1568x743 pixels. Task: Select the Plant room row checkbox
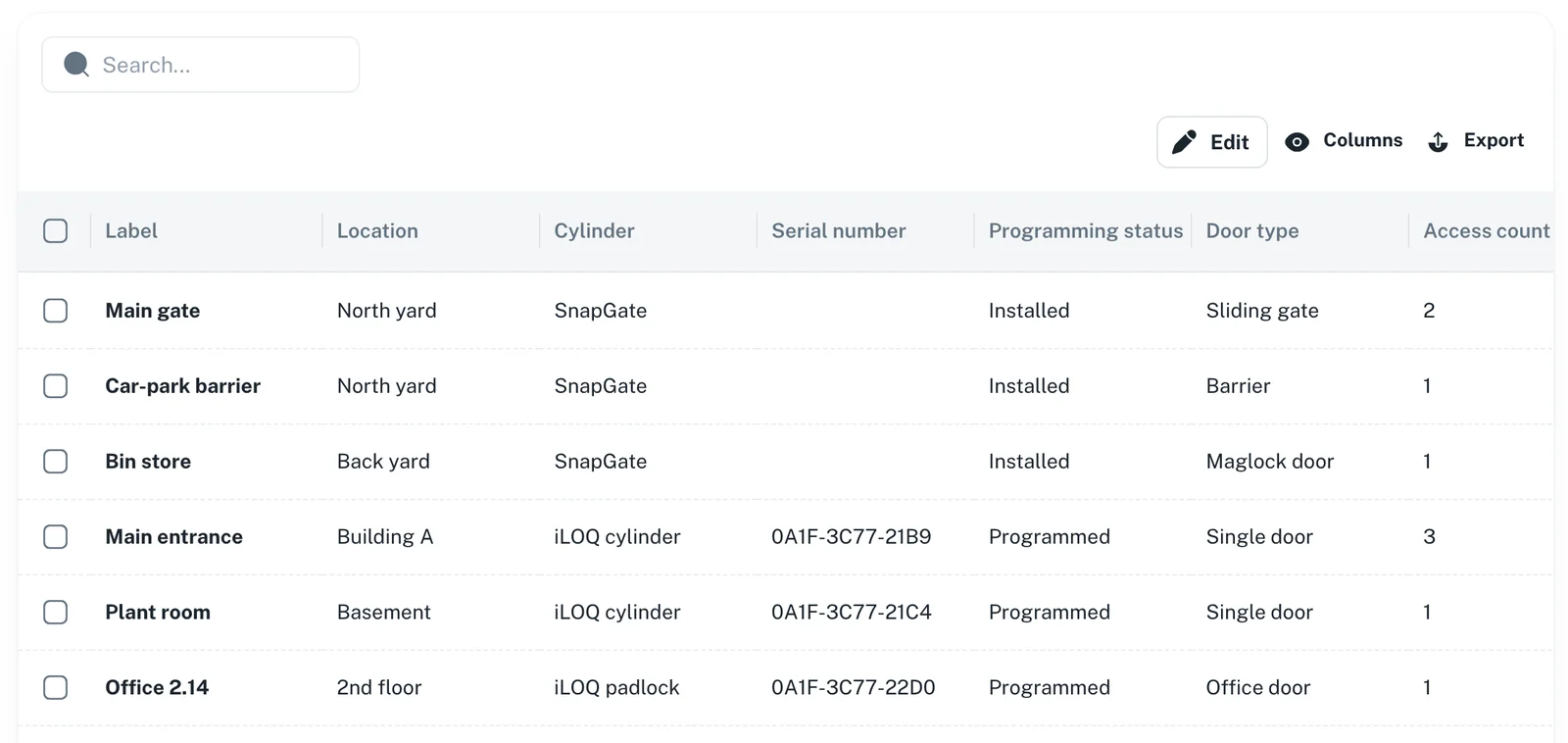tap(56, 613)
